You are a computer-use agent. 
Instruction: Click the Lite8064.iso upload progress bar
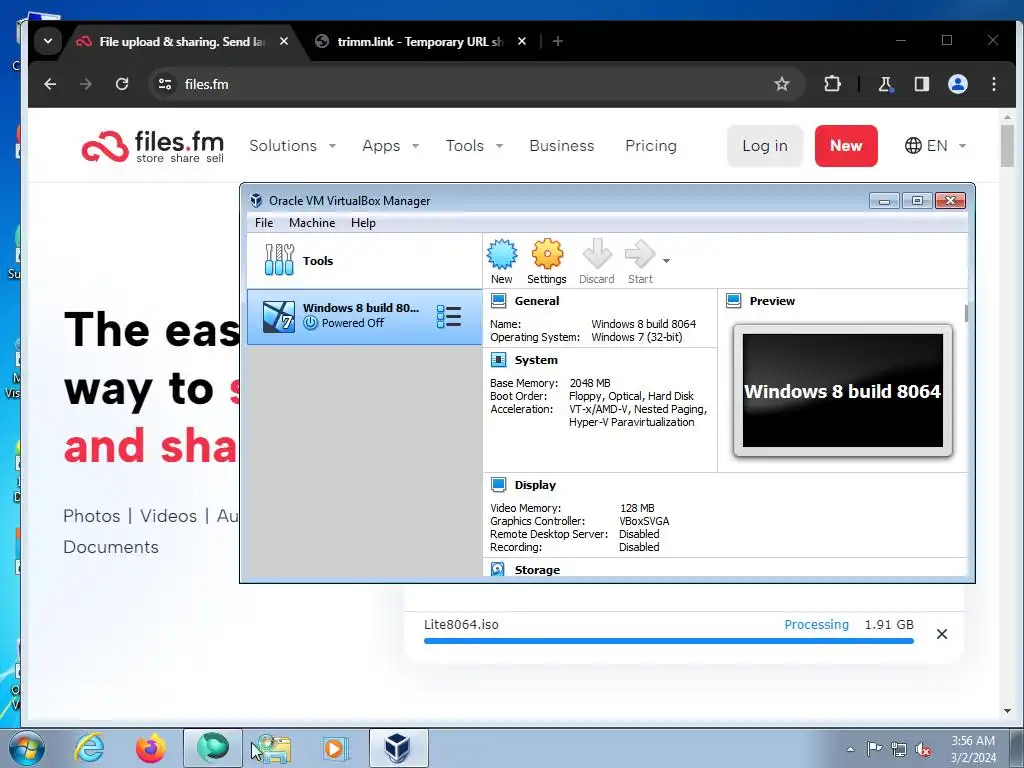668,641
